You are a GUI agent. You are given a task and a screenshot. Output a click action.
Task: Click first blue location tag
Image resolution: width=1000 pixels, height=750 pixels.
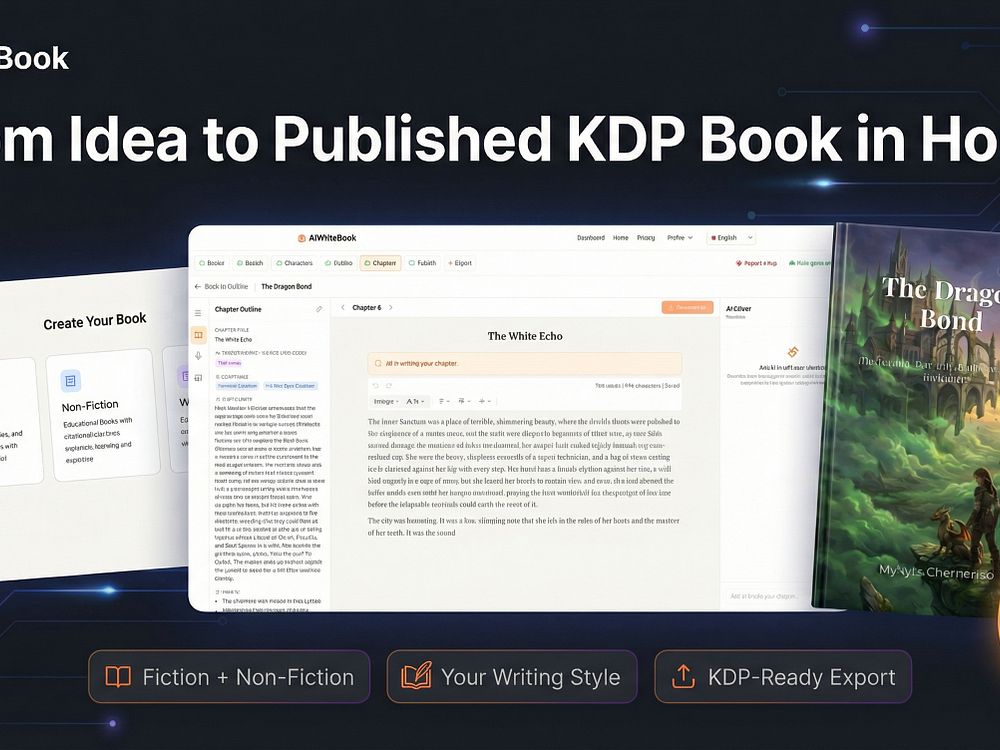pyautogui.click(x=237, y=386)
